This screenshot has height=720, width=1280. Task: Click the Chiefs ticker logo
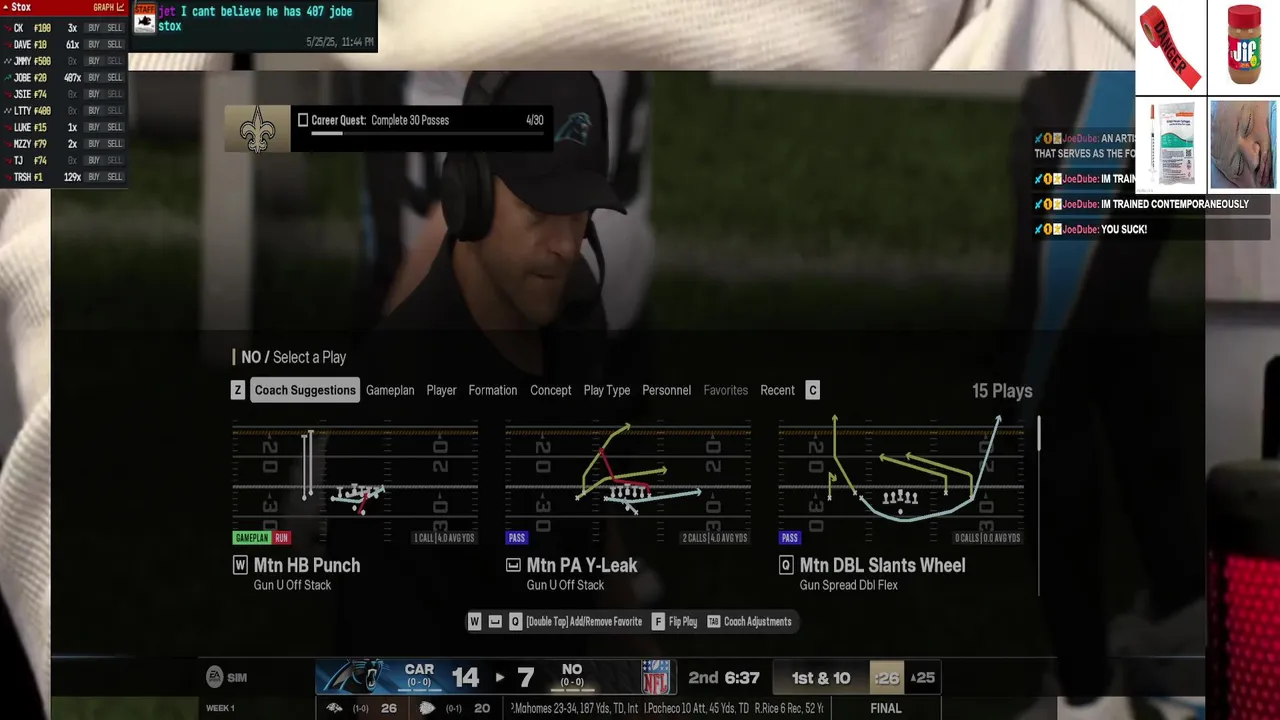pyautogui.click(x=427, y=708)
